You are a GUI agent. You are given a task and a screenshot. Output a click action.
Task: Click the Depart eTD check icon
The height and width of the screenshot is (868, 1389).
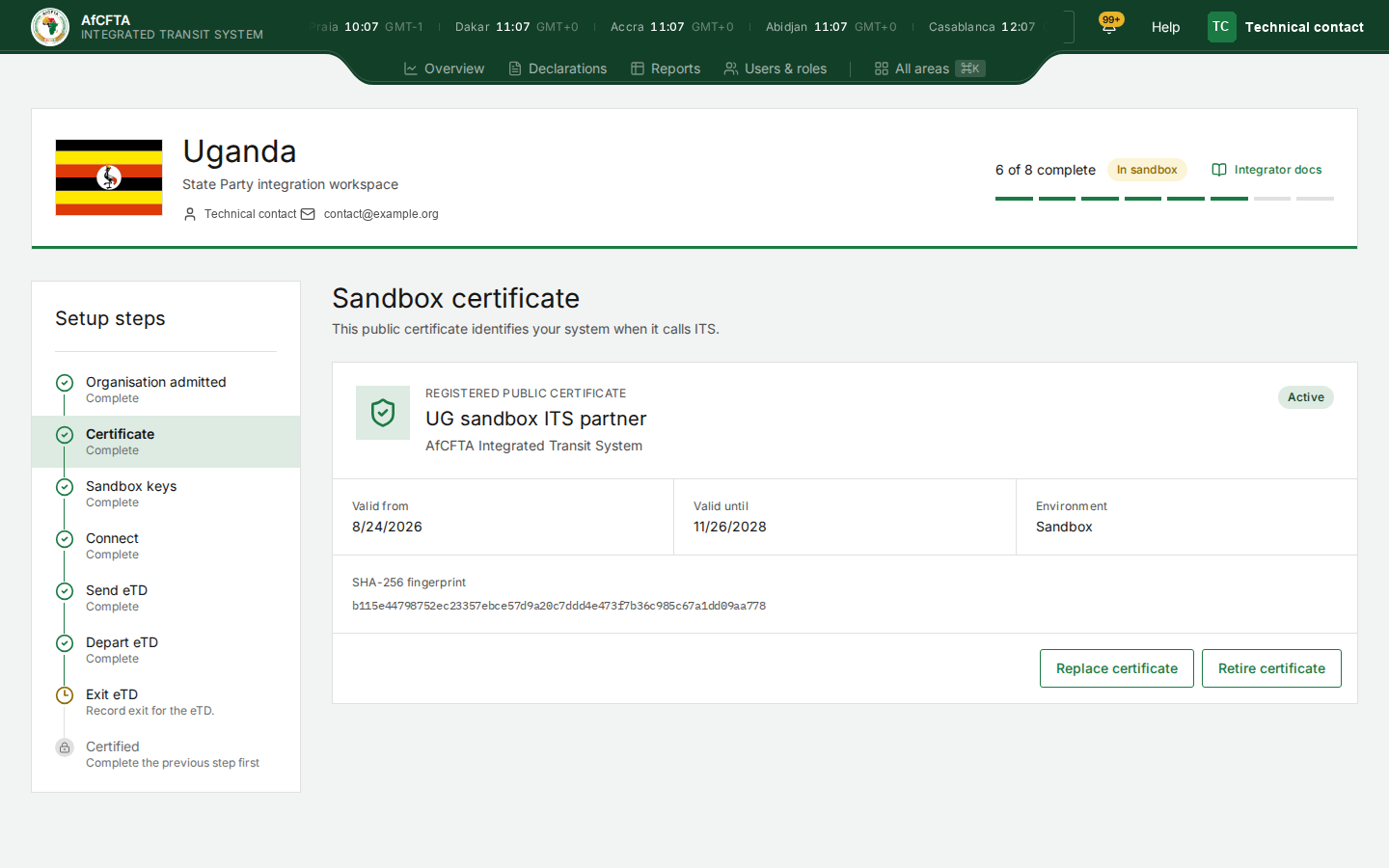(x=65, y=643)
